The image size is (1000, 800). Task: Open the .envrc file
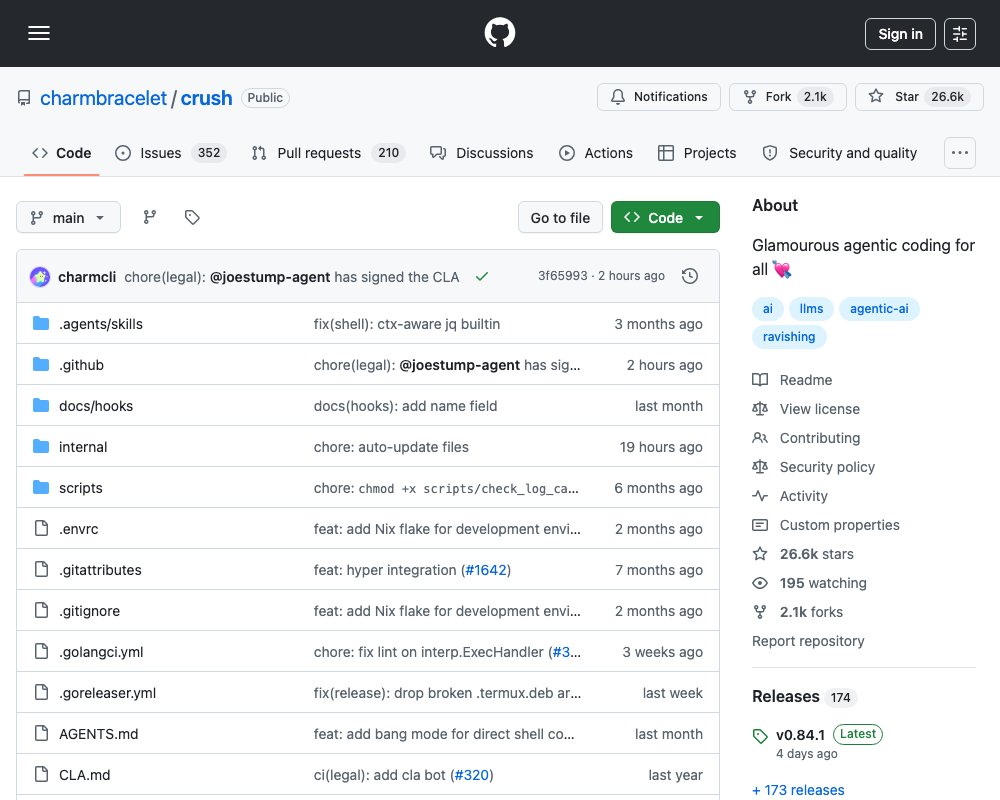(x=78, y=529)
